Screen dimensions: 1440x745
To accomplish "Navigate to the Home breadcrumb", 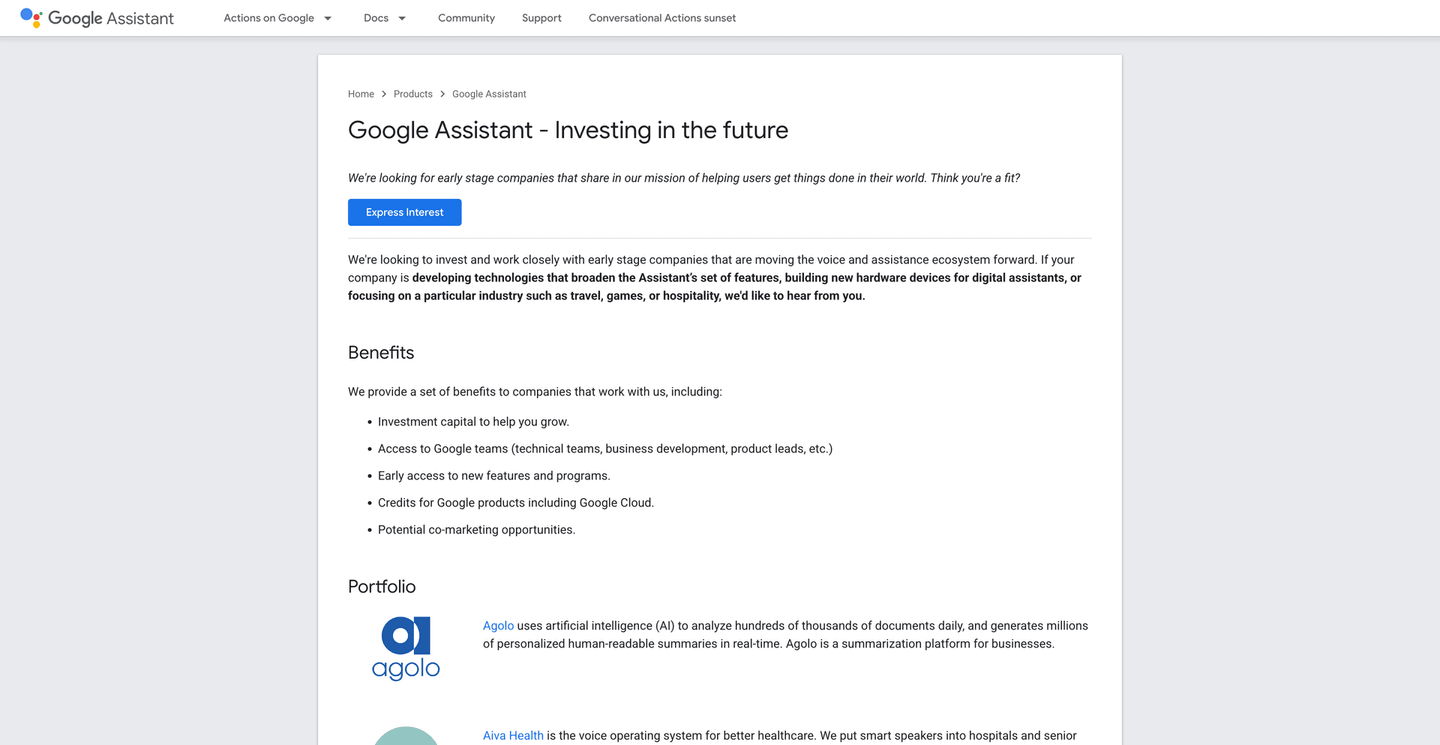I will pyautogui.click(x=361, y=93).
